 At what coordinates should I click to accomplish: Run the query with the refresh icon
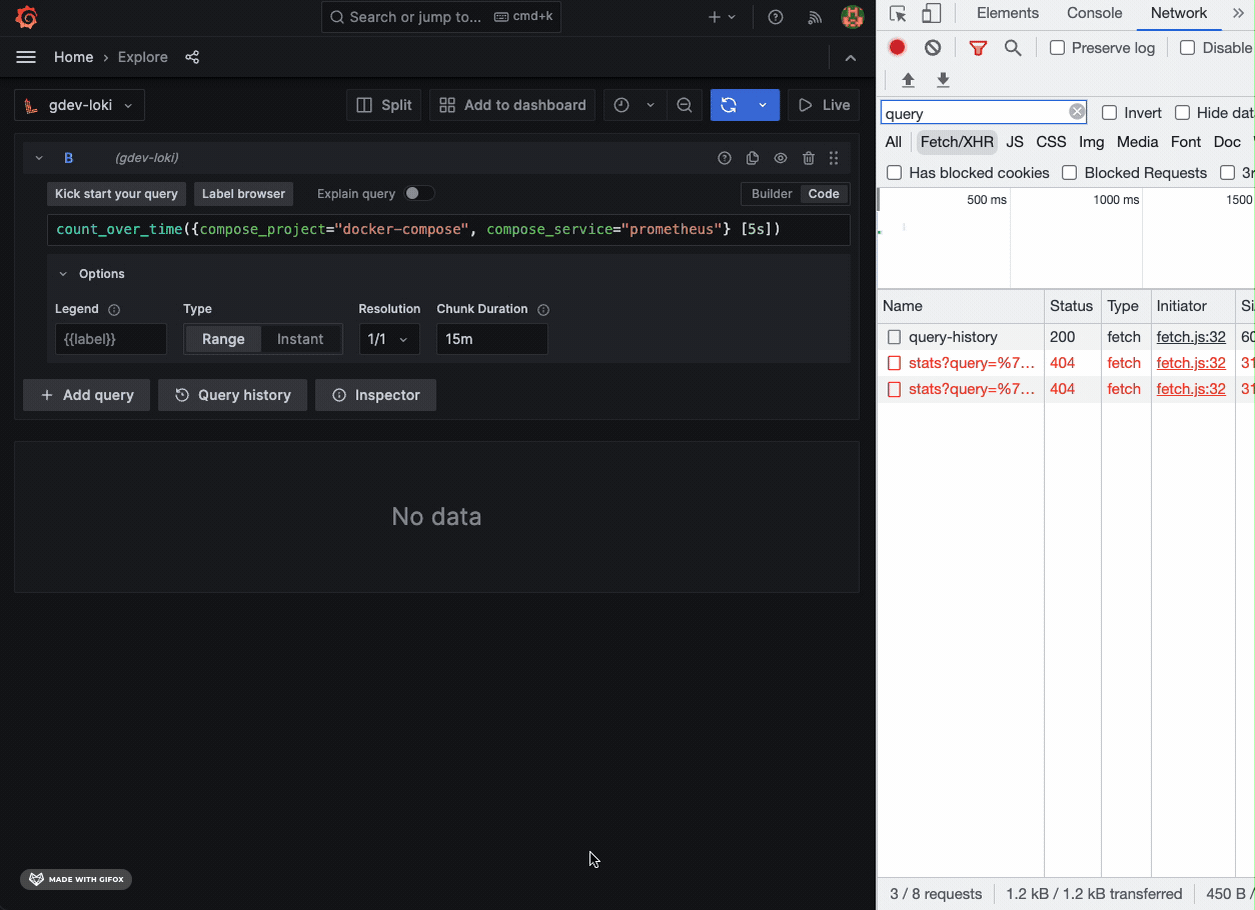pyautogui.click(x=731, y=104)
